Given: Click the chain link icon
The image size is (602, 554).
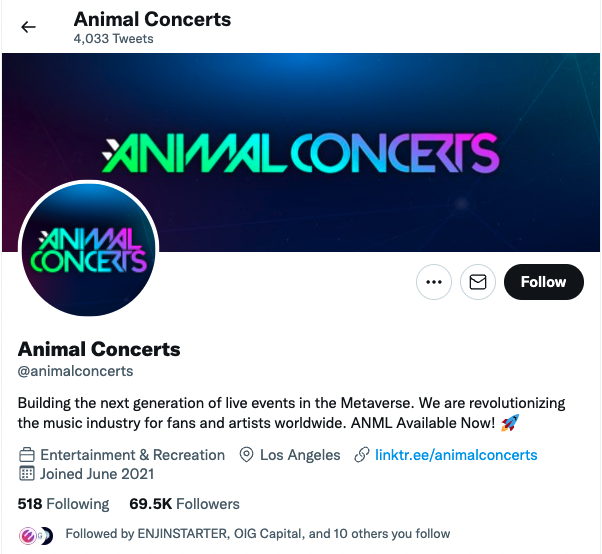Looking at the screenshot, I should click(362, 455).
